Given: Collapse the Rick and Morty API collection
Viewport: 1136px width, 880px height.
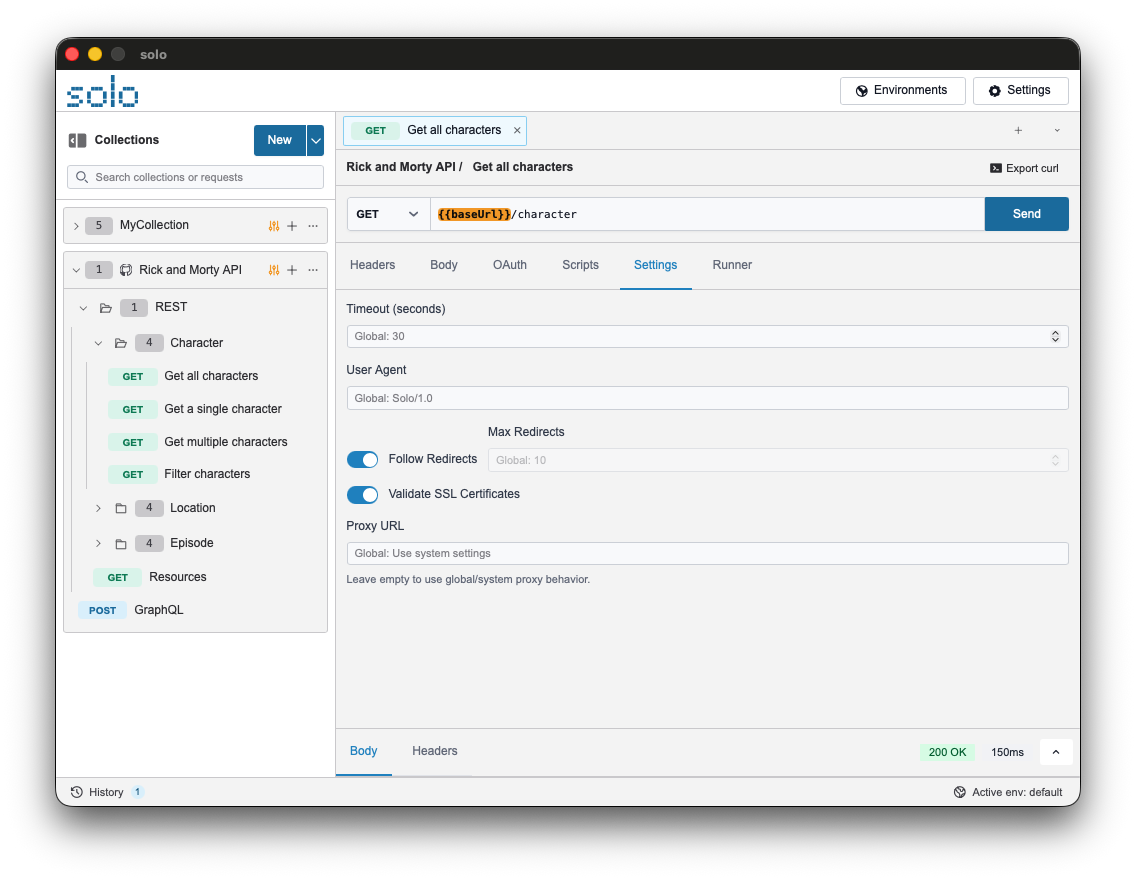Looking at the screenshot, I should click(76, 270).
